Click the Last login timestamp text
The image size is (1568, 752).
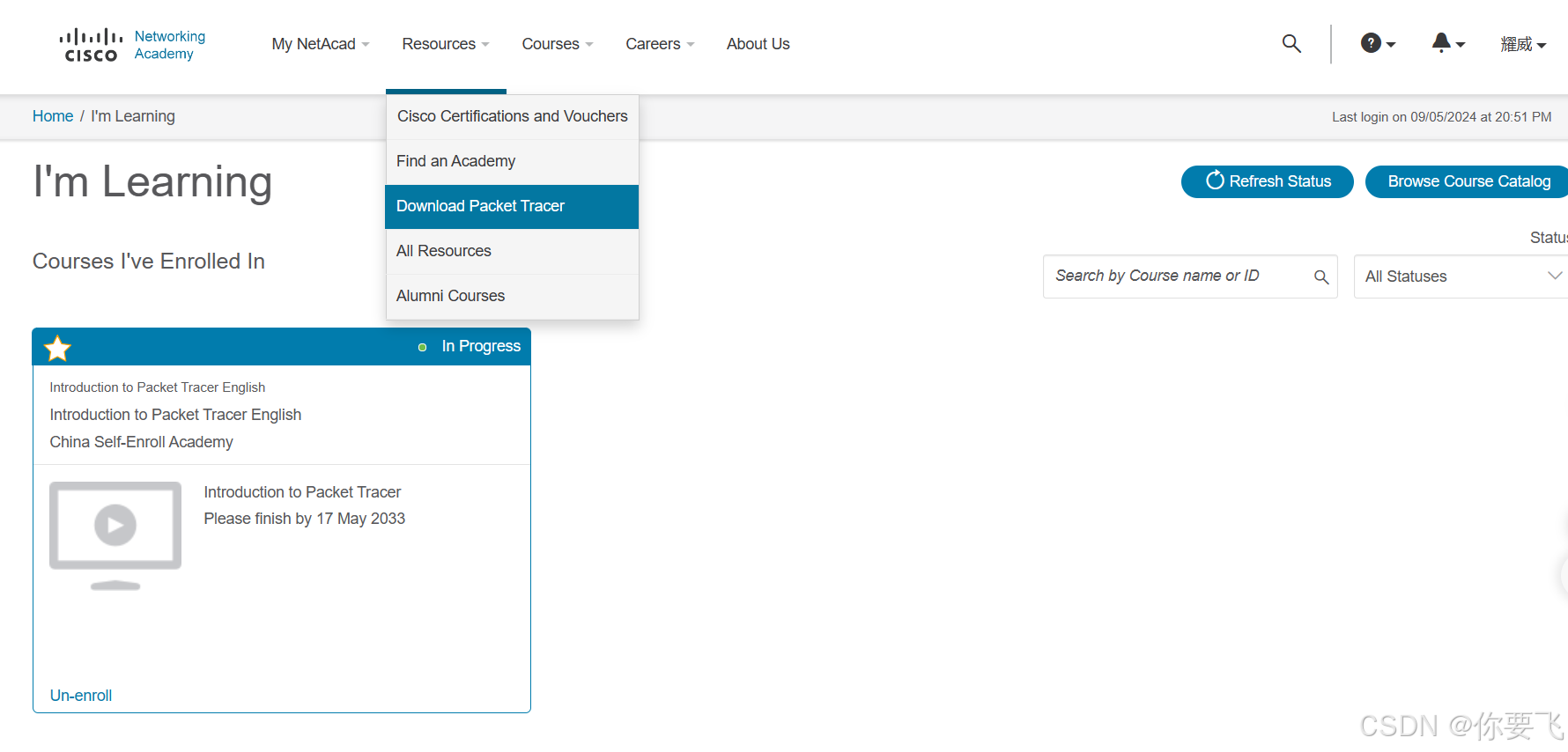[1441, 117]
